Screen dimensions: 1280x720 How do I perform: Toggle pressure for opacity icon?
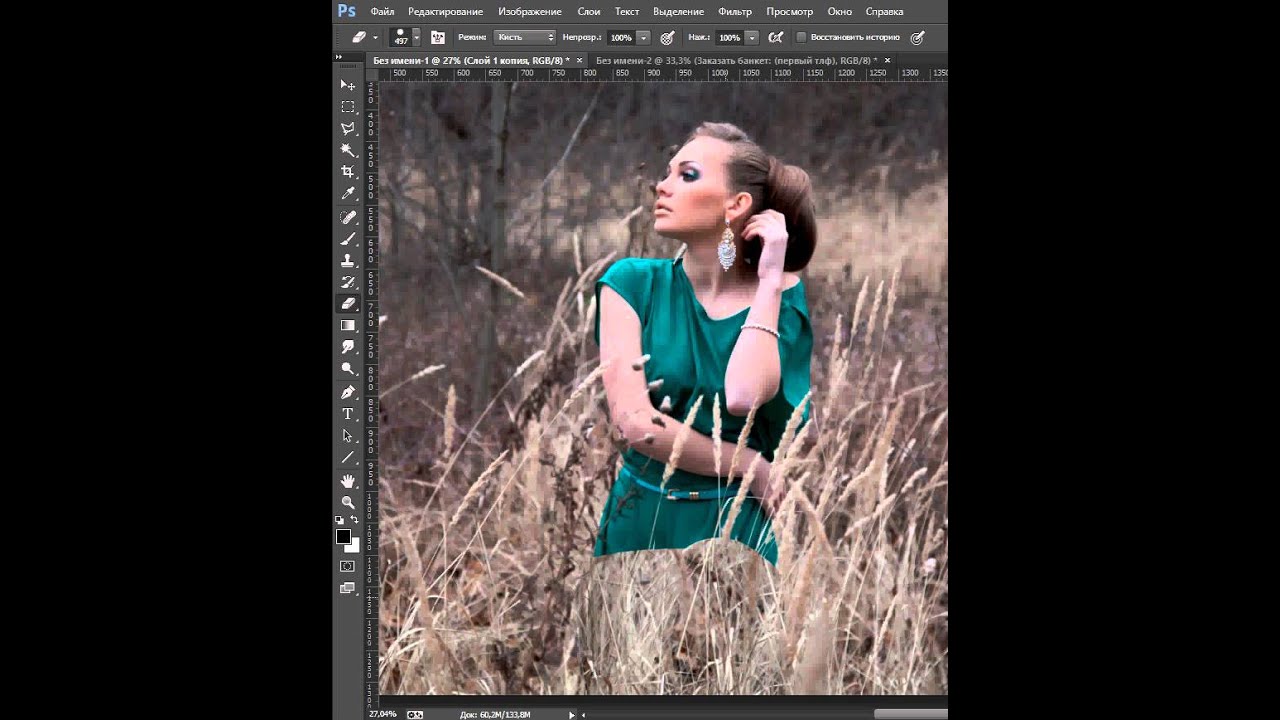click(x=667, y=37)
